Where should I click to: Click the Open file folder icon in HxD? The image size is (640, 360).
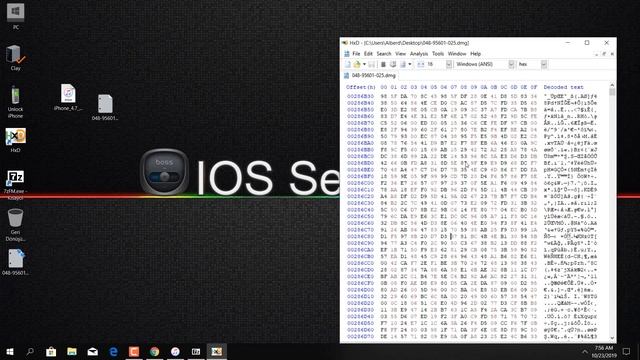[x=357, y=64]
